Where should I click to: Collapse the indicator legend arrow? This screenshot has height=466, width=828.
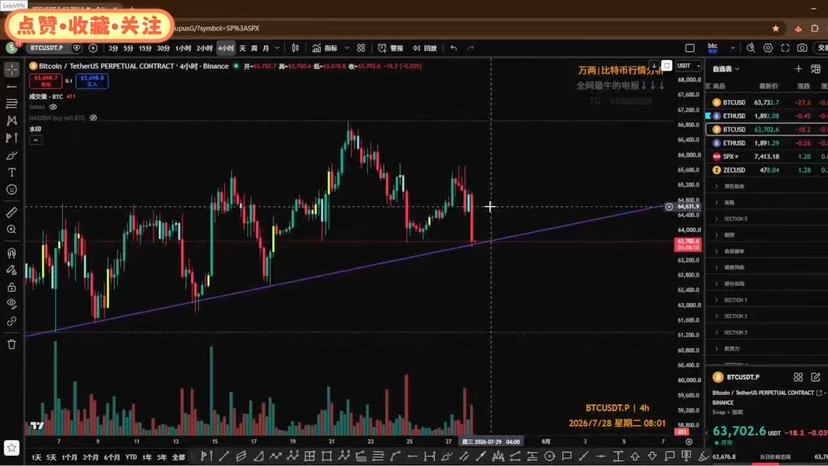pyautogui.click(x=35, y=140)
